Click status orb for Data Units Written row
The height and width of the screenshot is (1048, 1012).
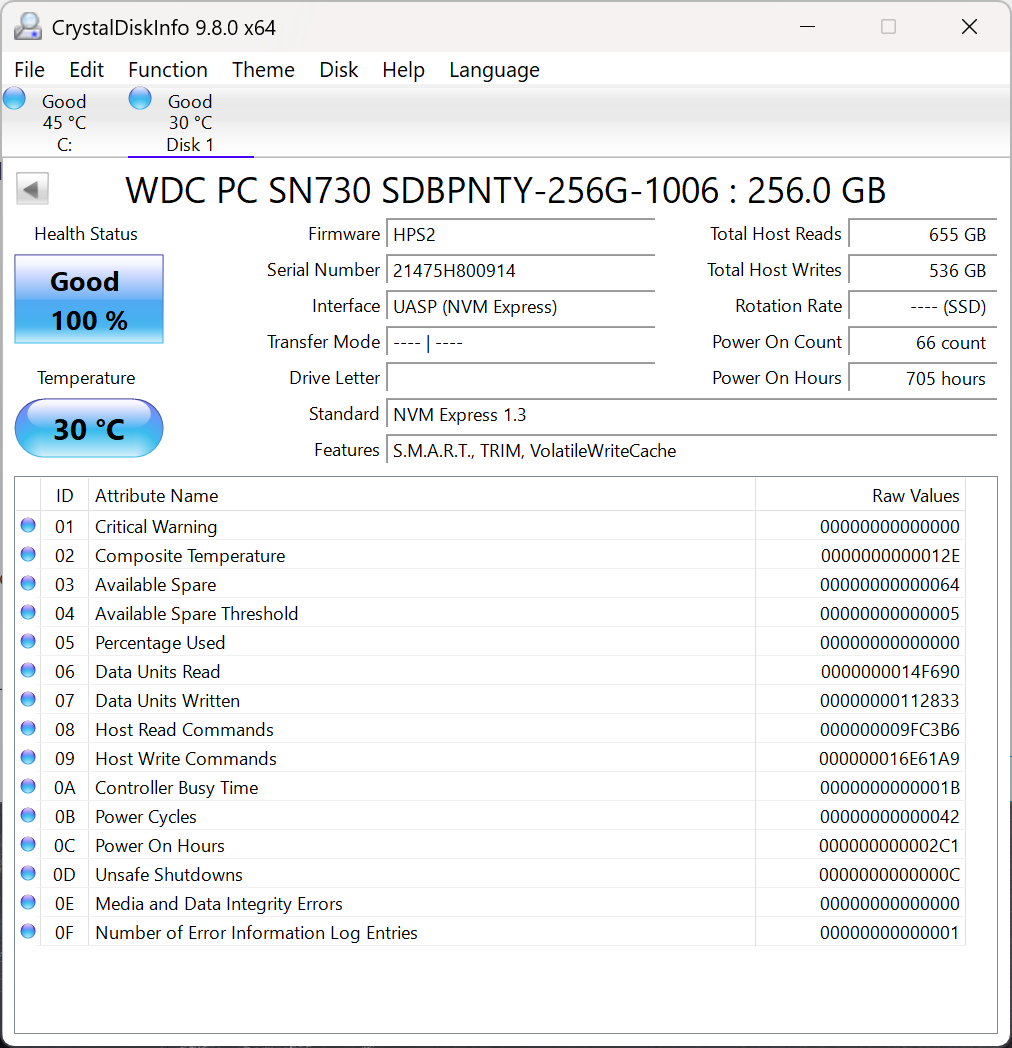click(x=28, y=699)
